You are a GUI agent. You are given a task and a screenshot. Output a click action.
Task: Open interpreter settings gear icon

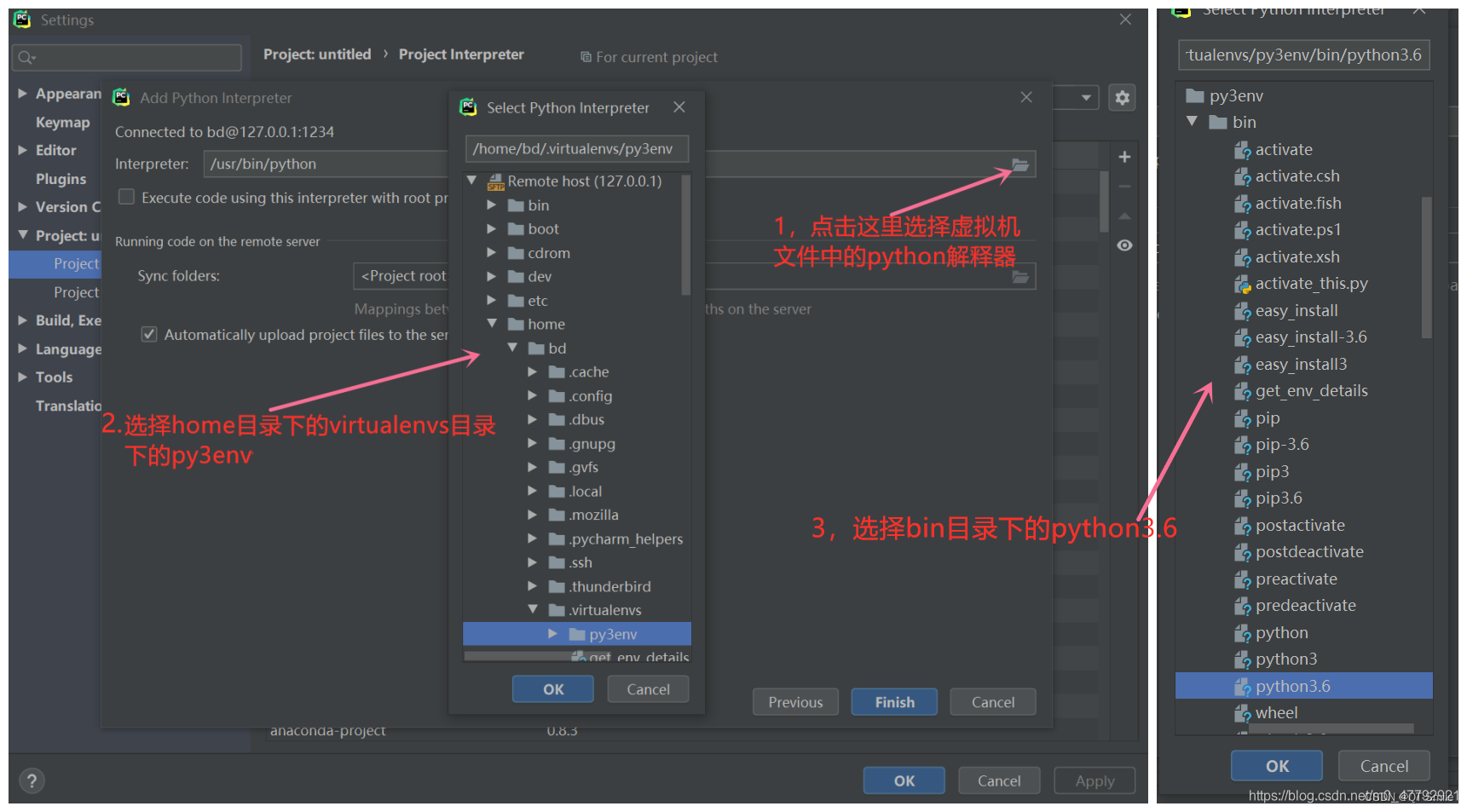[1123, 98]
